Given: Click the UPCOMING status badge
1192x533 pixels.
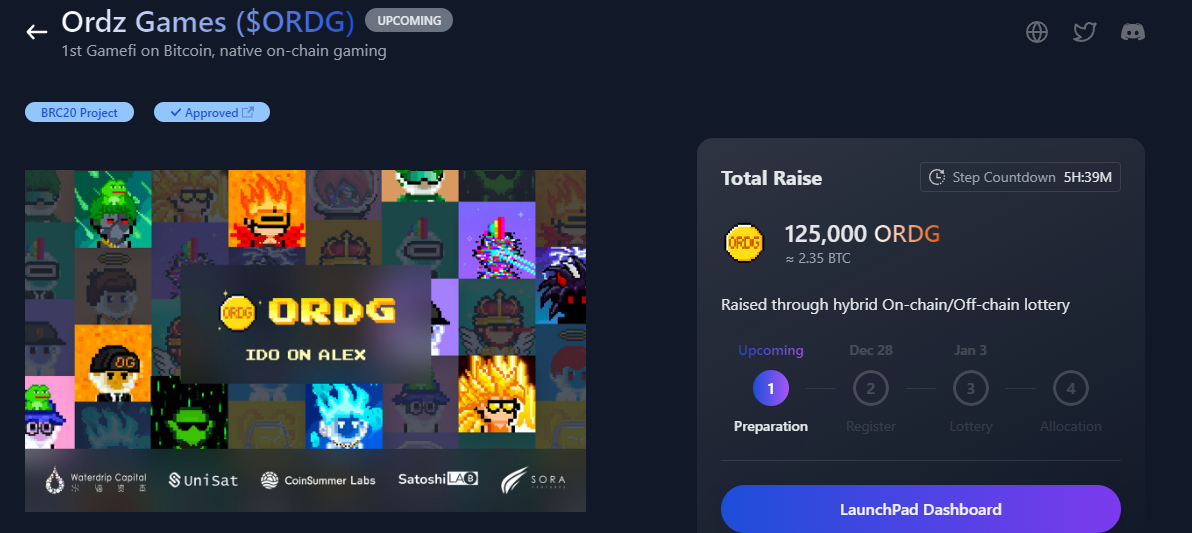Looking at the screenshot, I should pyautogui.click(x=409, y=21).
